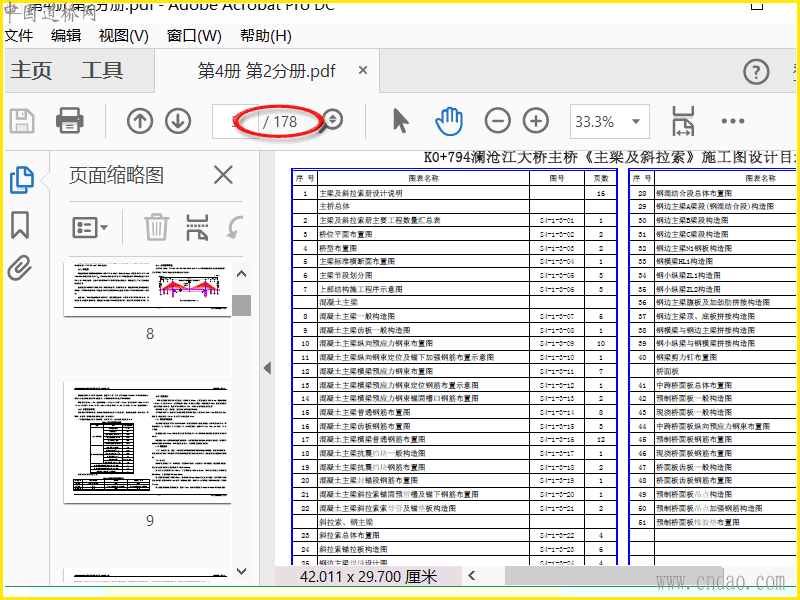The width and height of the screenshot is (800, 600).
Task: Open the 编辑 menu
Action: point(66,36)
